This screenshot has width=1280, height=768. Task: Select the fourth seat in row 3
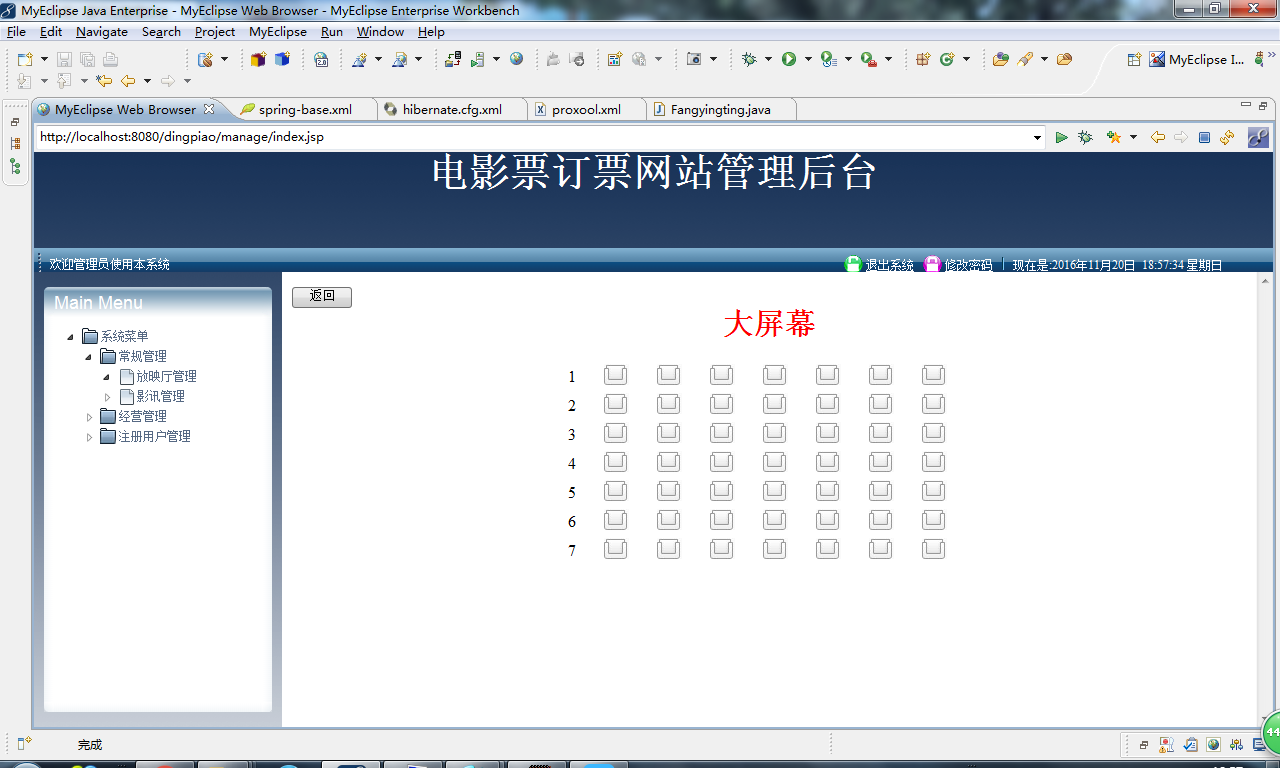(774, 434)
